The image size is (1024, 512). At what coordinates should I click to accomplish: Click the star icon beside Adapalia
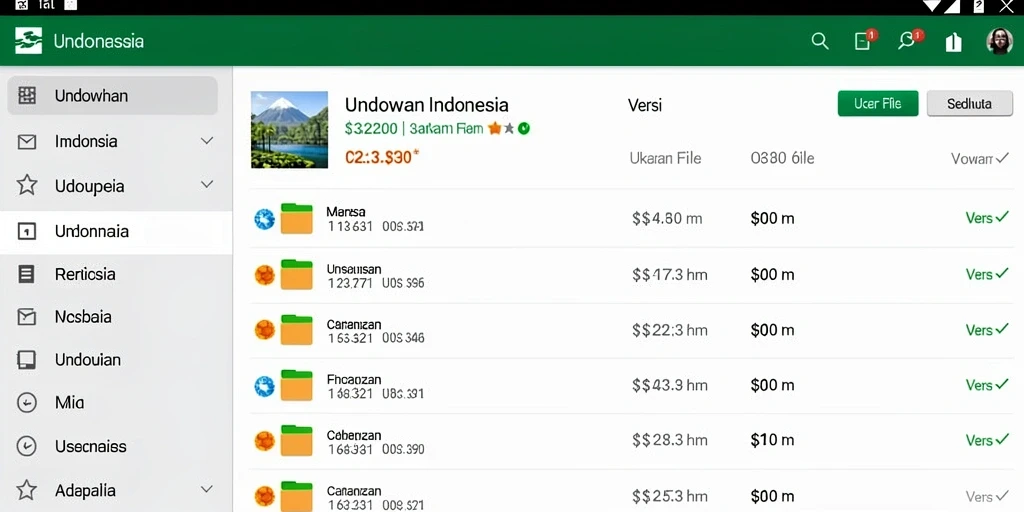click(x=27, y=490)
